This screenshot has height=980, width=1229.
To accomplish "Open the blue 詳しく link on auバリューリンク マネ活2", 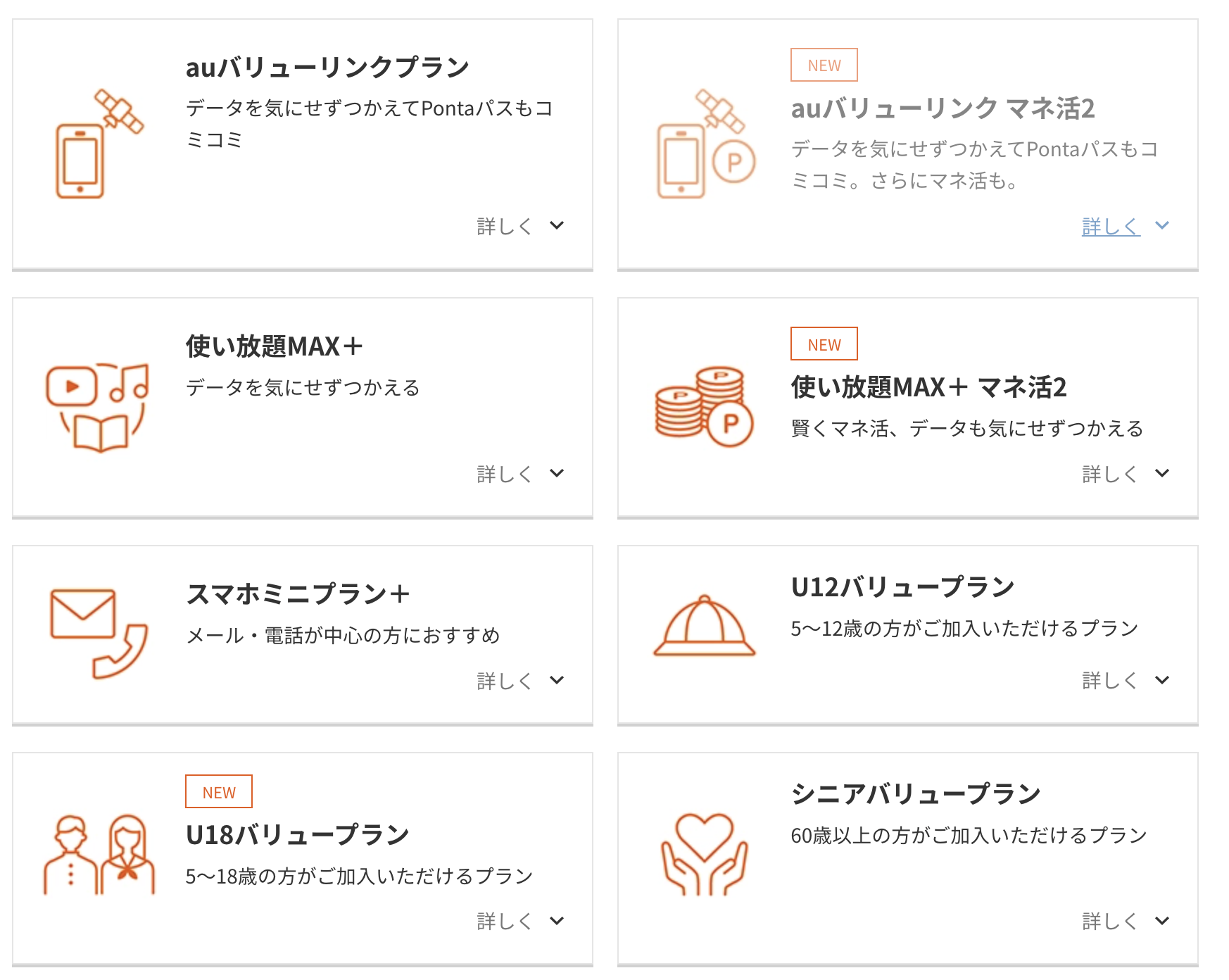I will point(1110,225).
